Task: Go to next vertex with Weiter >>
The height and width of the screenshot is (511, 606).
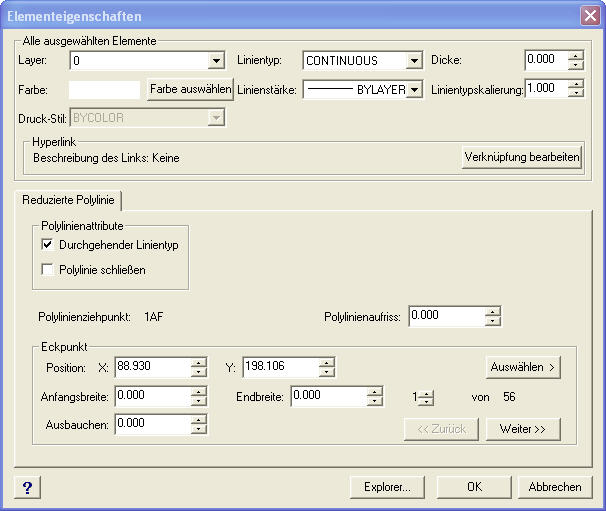Action: pyautogui.click(x=523, y=429)
